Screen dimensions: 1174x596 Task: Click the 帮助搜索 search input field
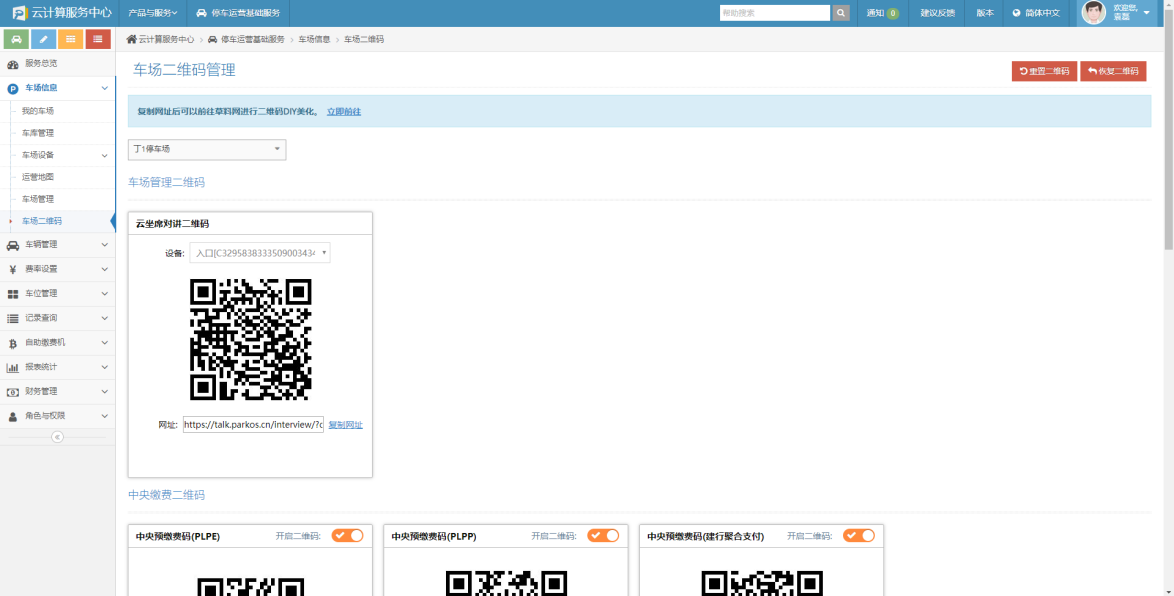[x=774, y=13]
